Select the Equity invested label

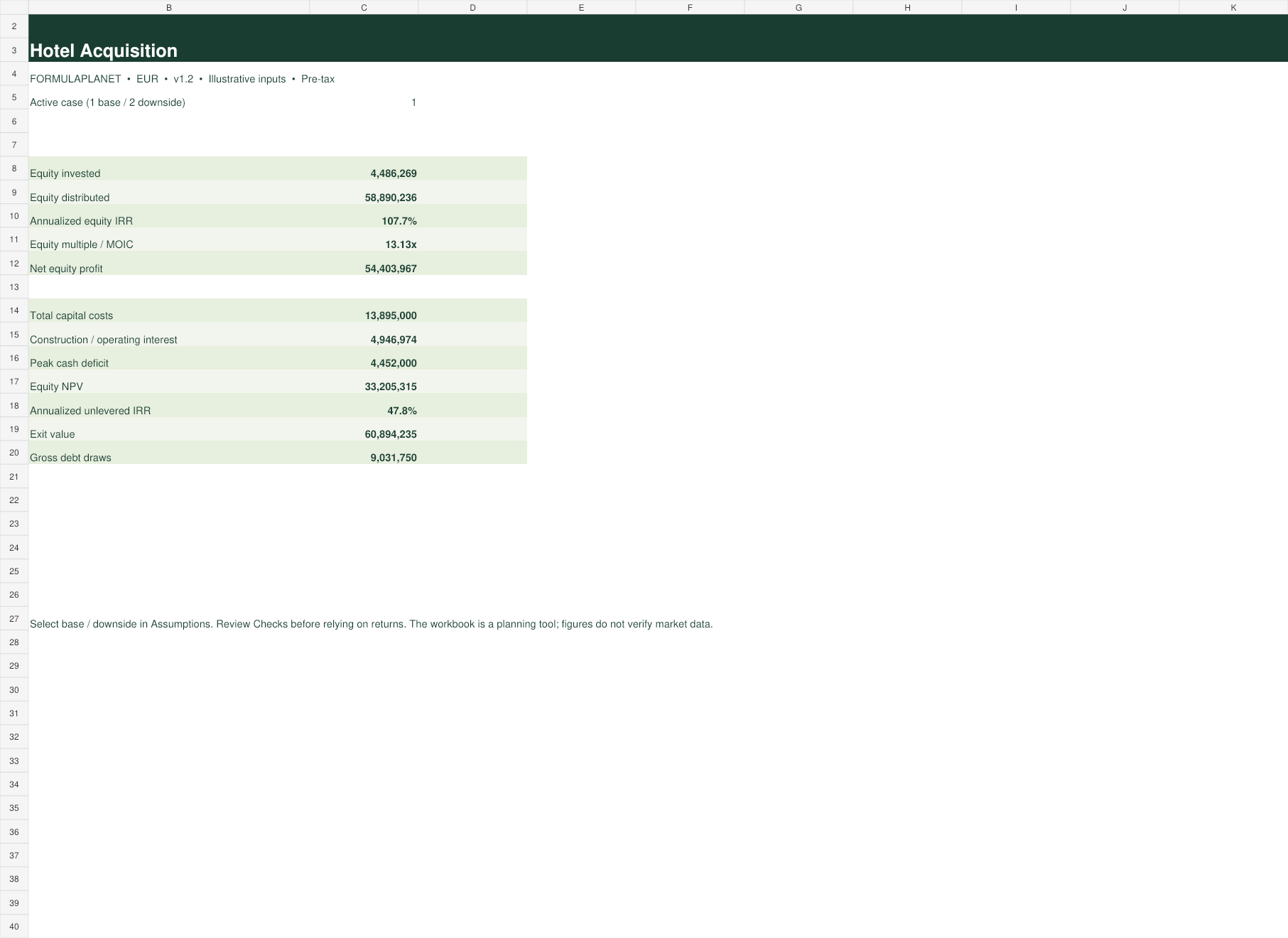tap(65, 173)
